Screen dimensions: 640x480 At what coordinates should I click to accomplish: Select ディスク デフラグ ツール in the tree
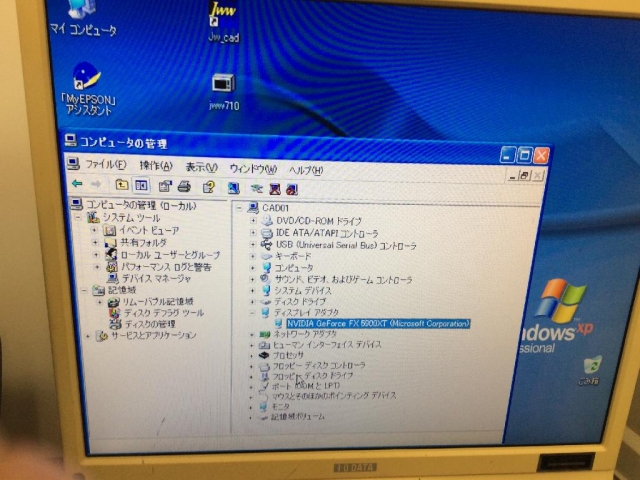(x=164, y=313)
